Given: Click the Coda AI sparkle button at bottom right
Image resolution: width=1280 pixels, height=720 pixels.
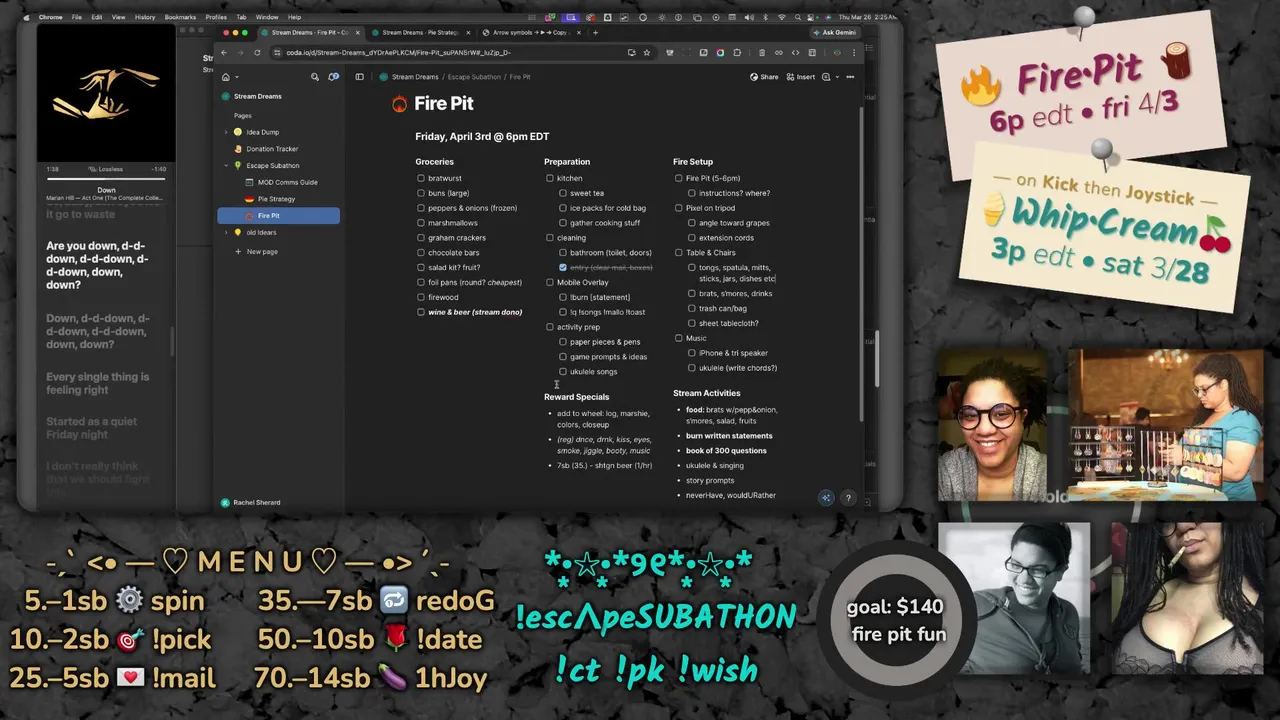Looking at the screenshot, I should tap(826, 498).
